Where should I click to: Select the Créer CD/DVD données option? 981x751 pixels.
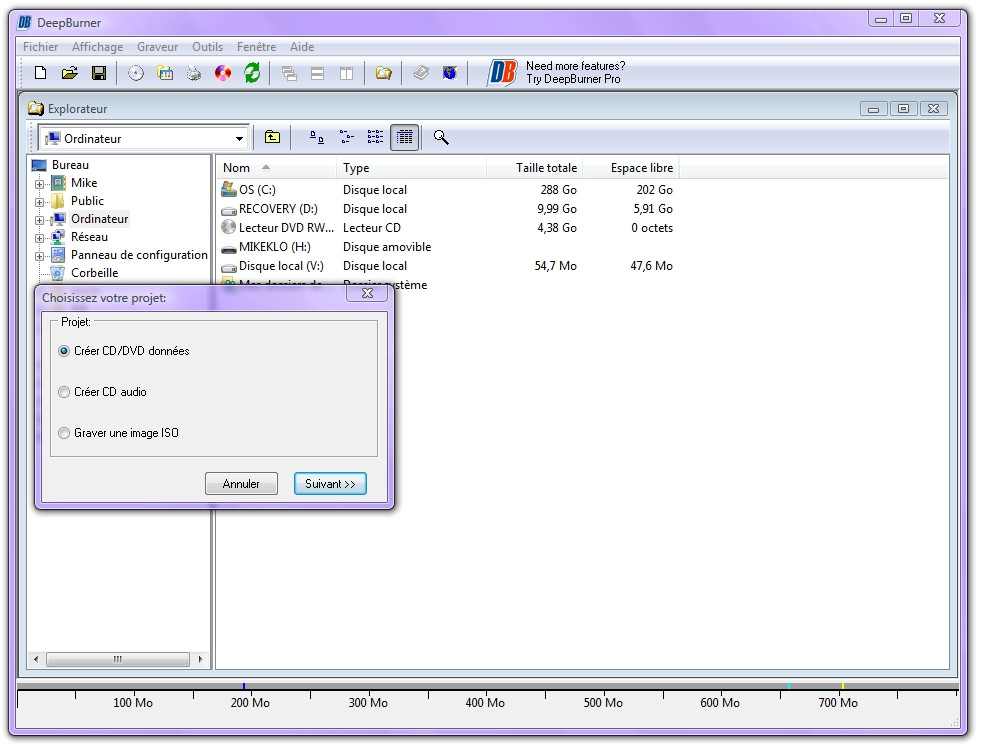(x=65, y=351)
